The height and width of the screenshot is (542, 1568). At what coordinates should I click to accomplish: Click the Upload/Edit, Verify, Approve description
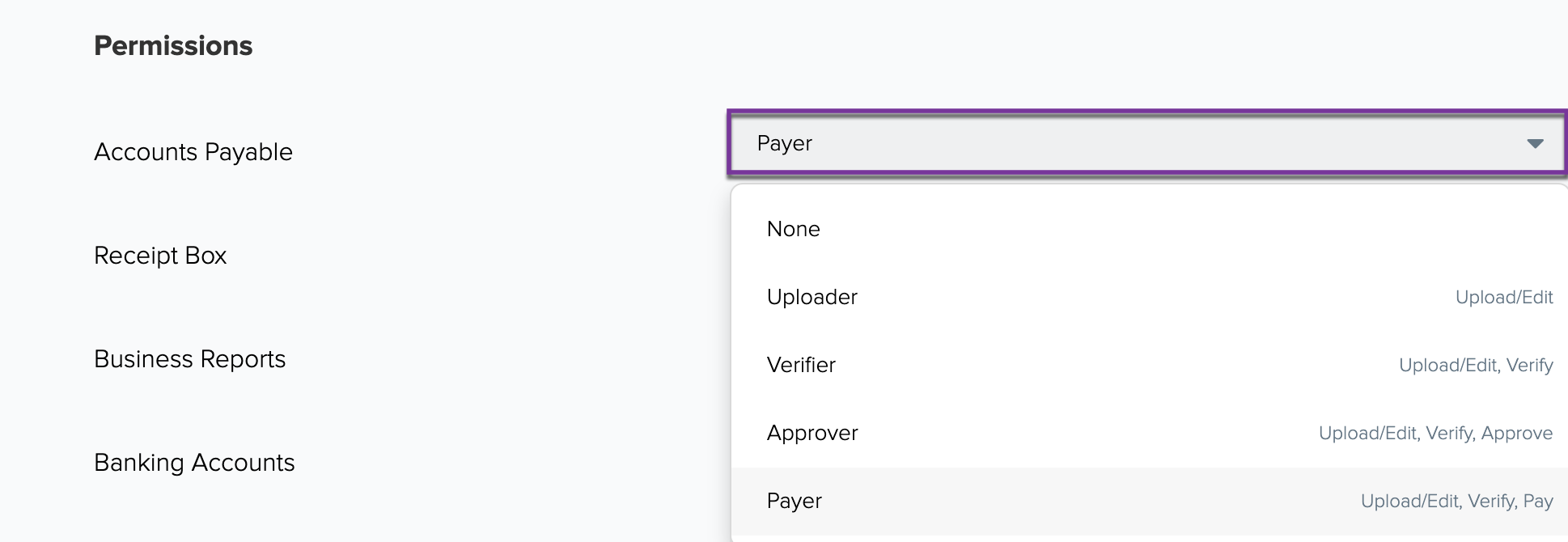coord(1437,433)
